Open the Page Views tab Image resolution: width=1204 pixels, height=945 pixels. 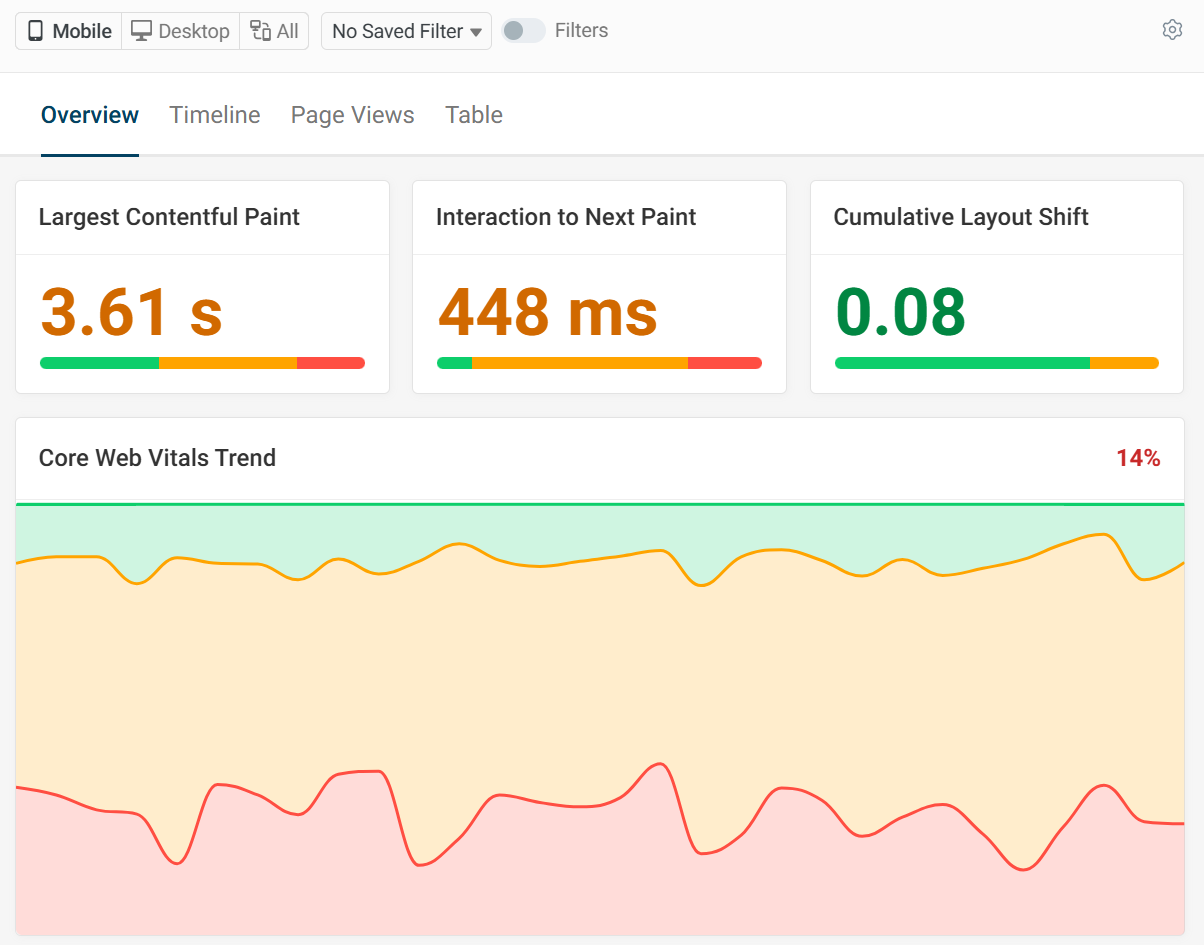point(352,115)
